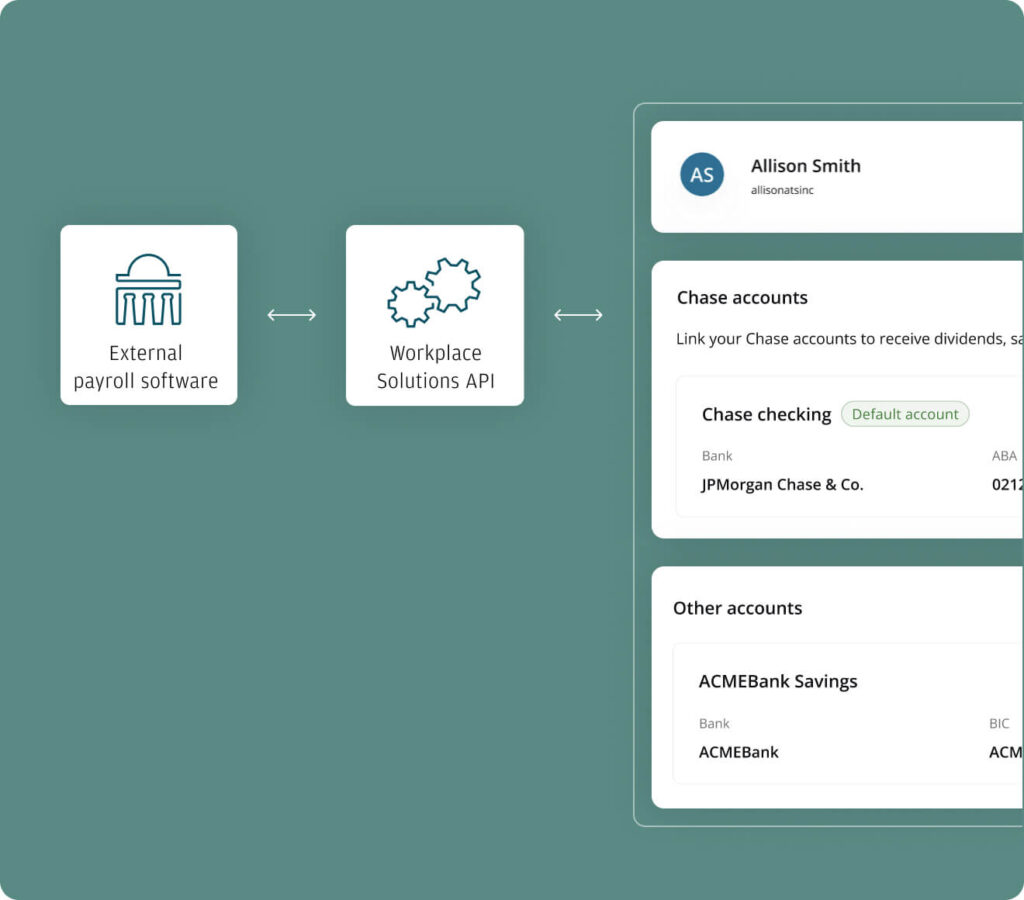The image size is (1024, 900).
Task: Click the double arrow between payroll and API cards
Action: pyautogui.click(x=292, y=315)
